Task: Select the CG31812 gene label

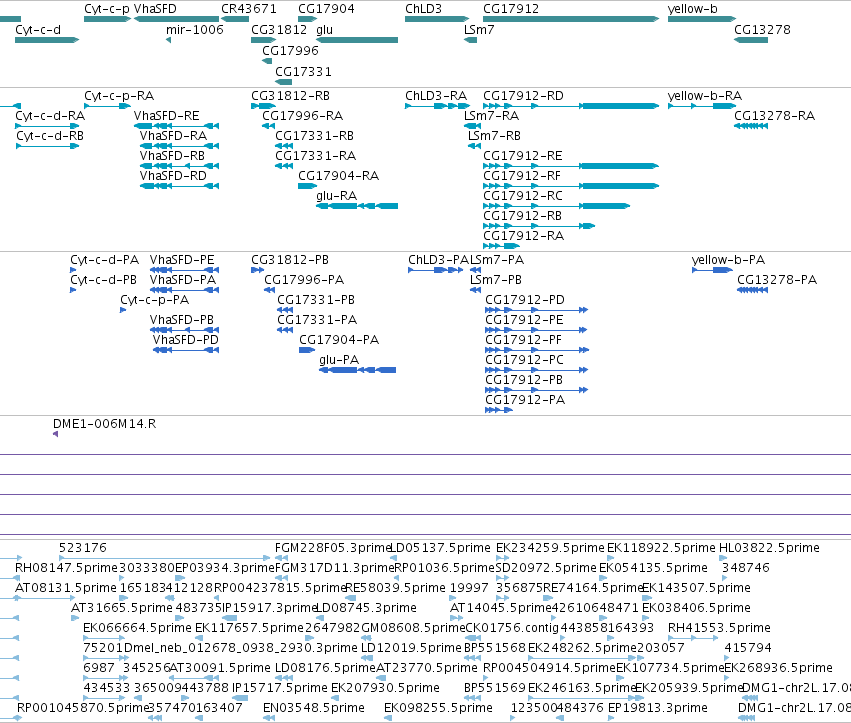Action: tap(279, 29)
